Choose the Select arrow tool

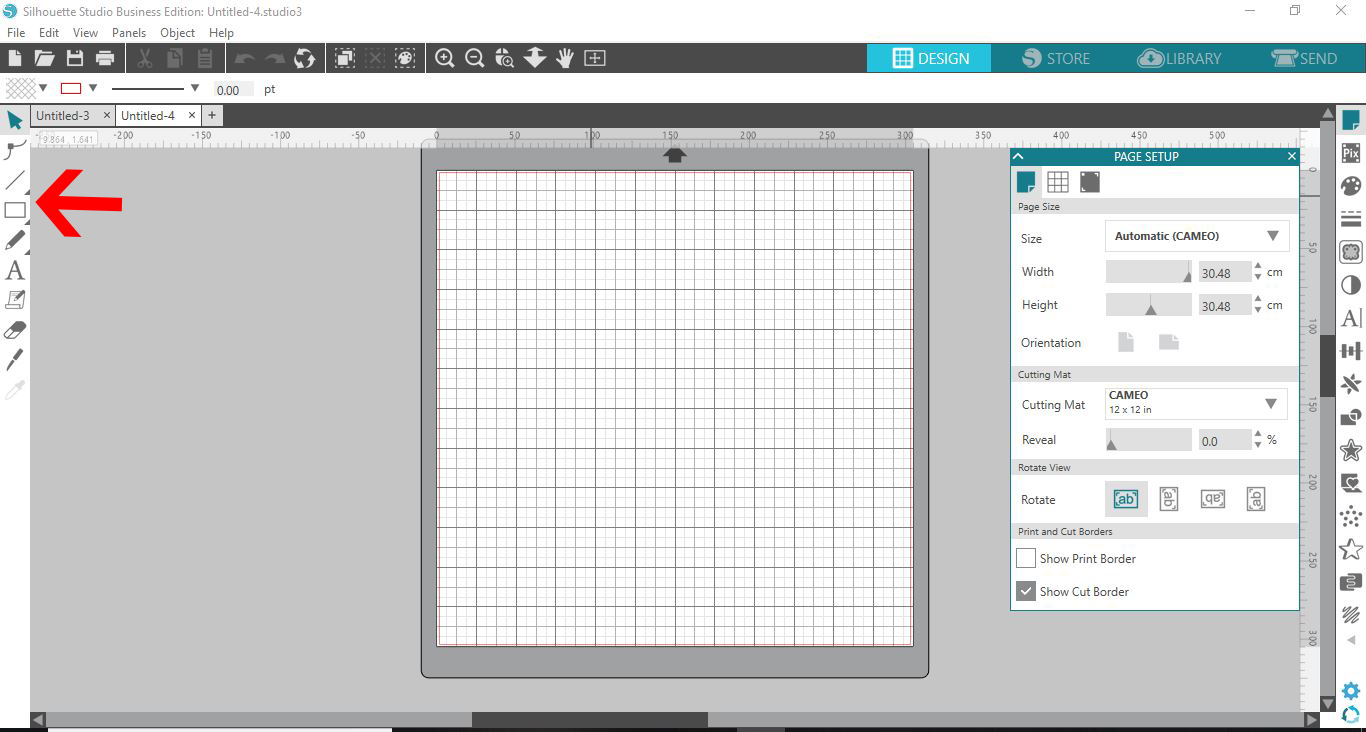[15, 121]
